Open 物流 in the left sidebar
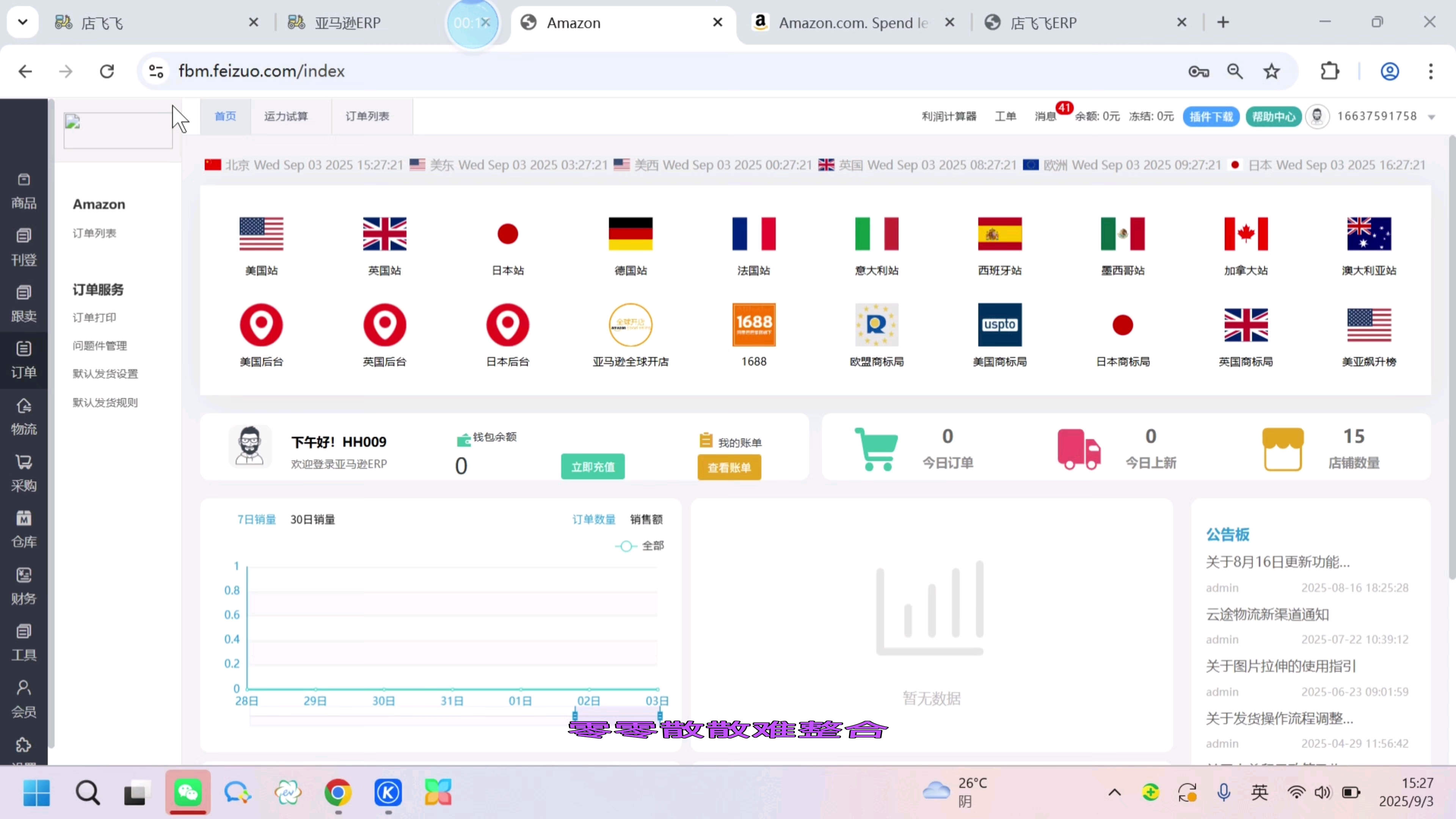The image size is (1456, 819). (x=24, y=417)
